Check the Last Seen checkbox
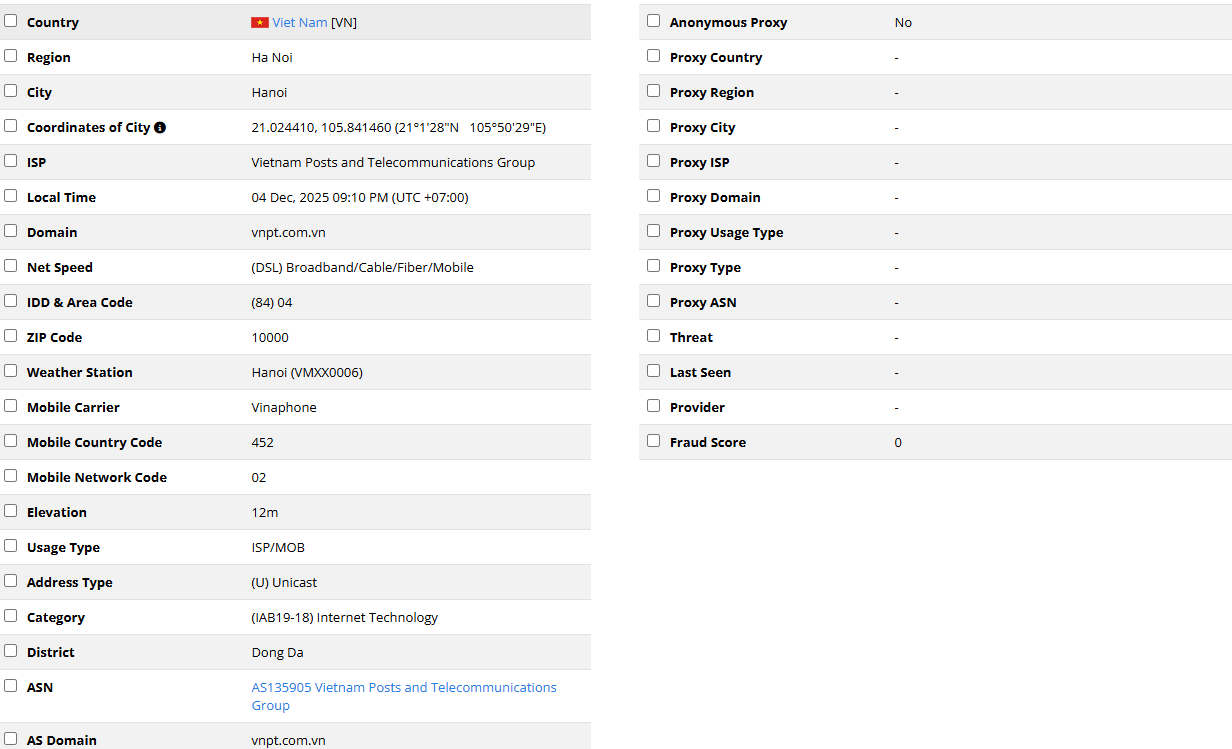1232x749 pixels. [654, 371]
